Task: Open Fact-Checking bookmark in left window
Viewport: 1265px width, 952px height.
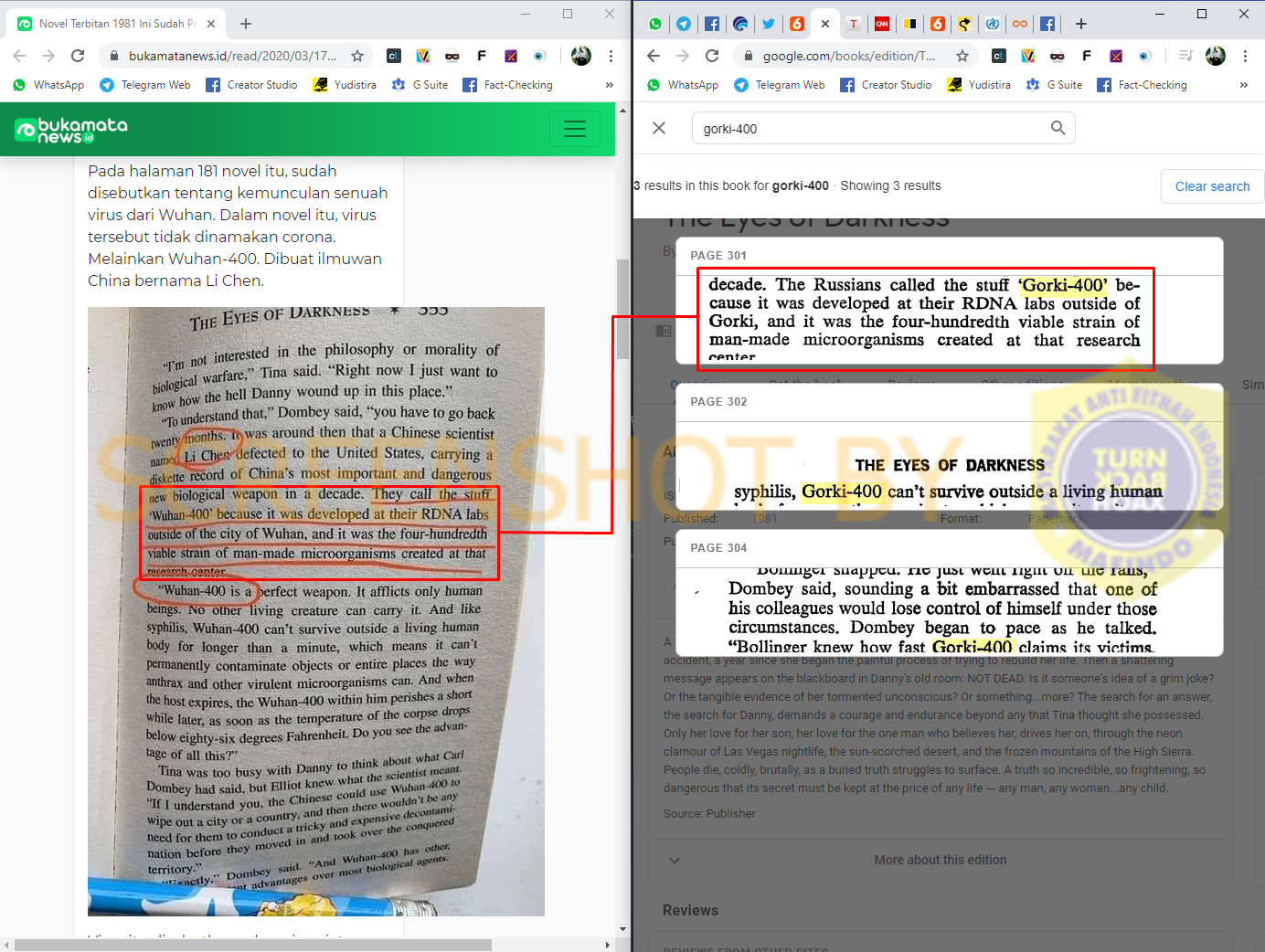Action: 507,85
